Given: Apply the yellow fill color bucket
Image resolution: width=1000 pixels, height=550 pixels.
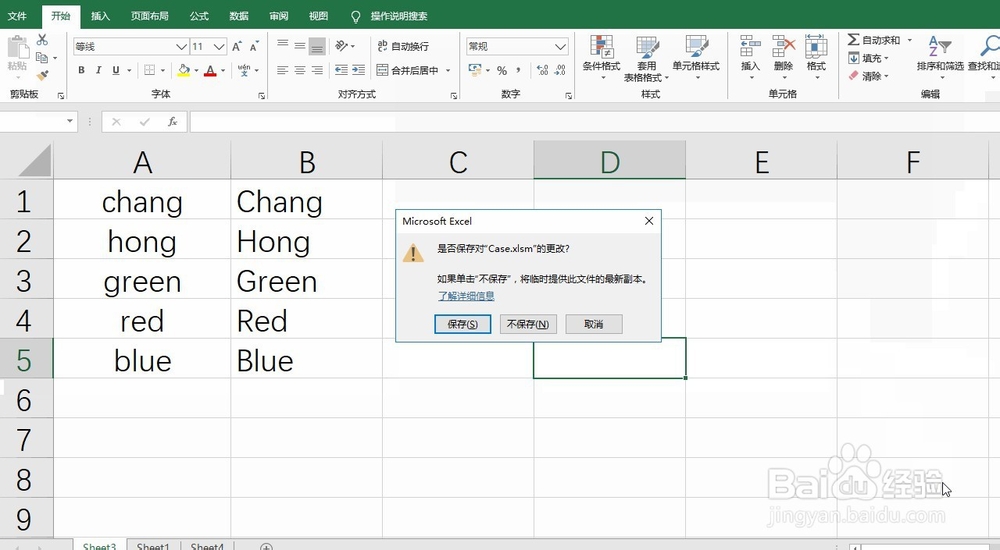Looking at the screenshot, I should coord(184,70).
